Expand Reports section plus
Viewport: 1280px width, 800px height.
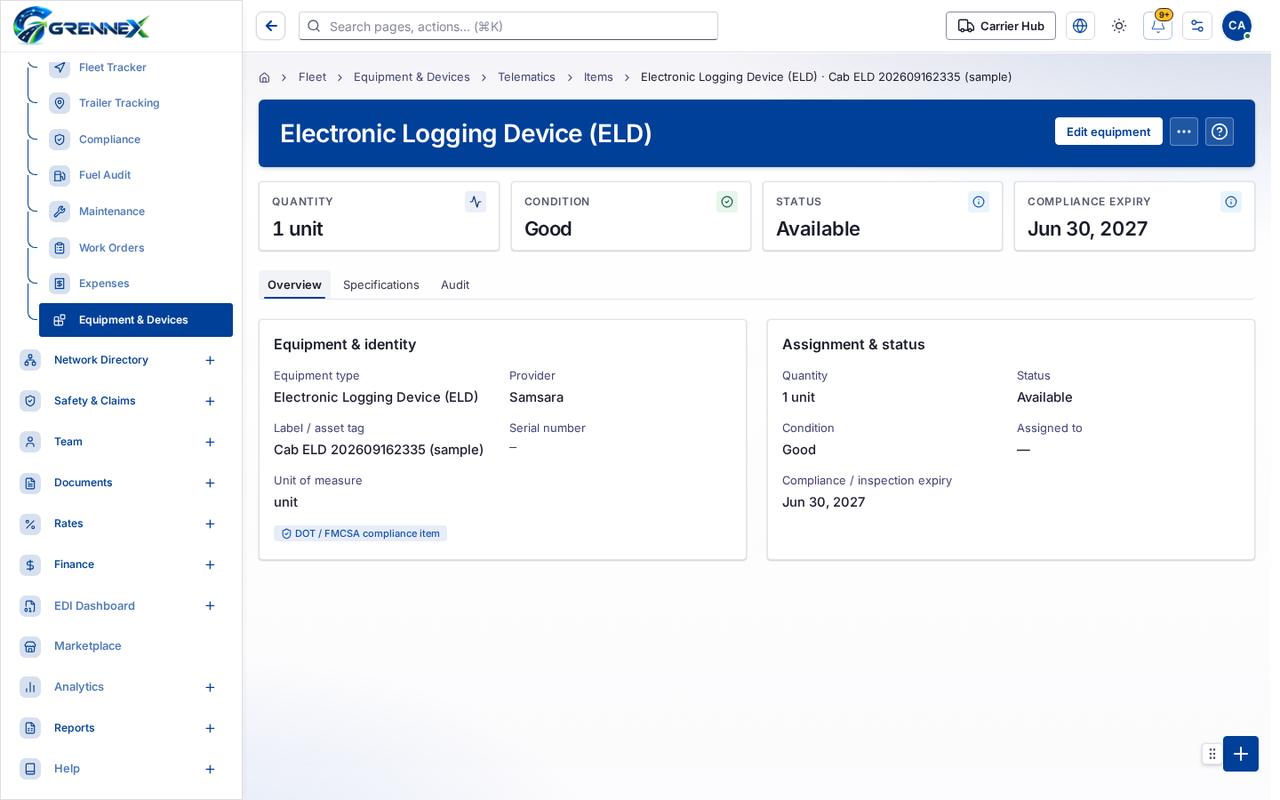point(210,728)
